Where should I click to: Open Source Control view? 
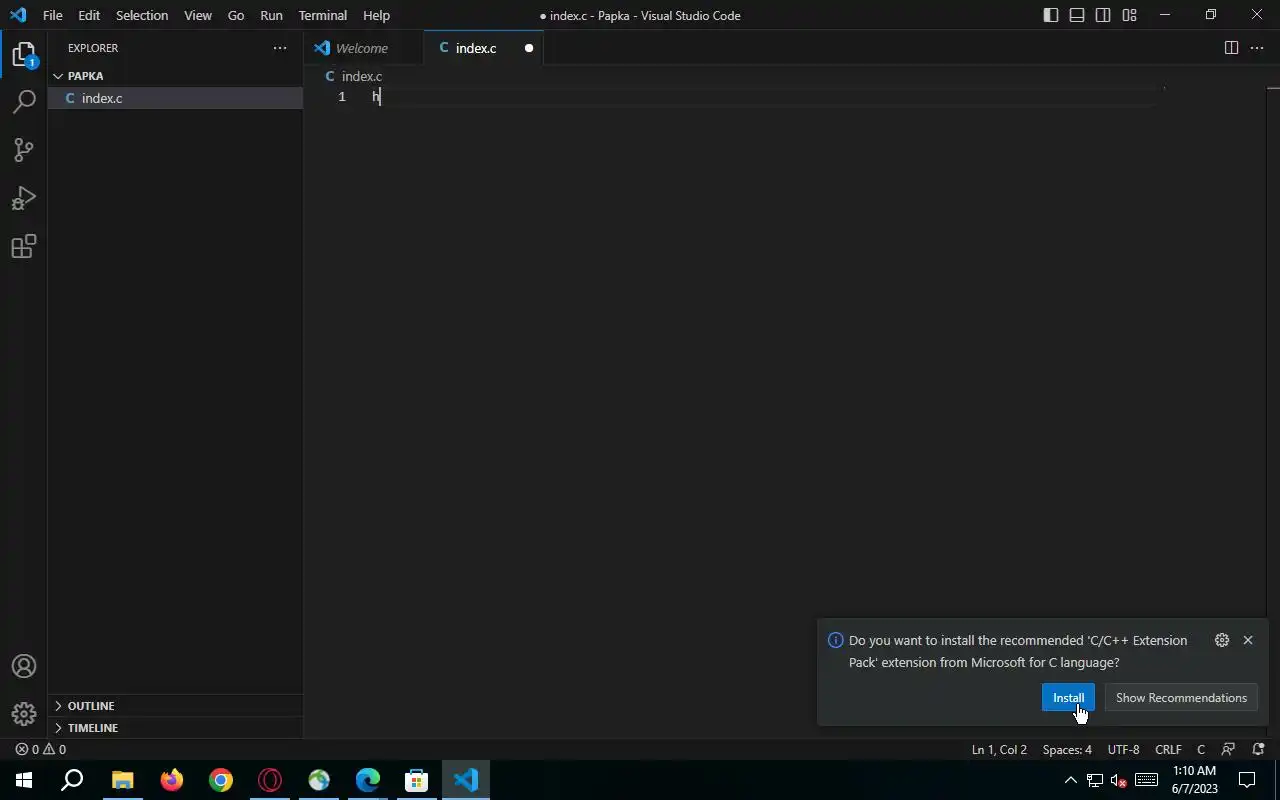coord(24,150)
